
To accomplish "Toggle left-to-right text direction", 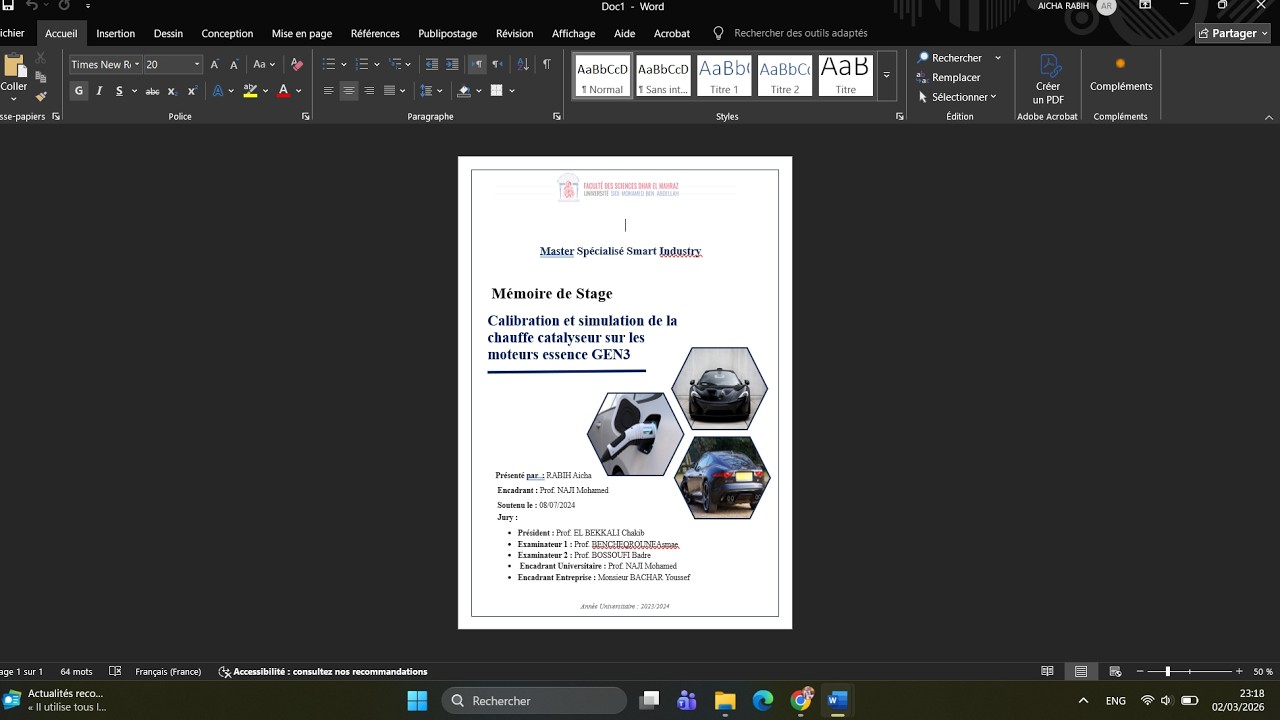I will (477, 64).
